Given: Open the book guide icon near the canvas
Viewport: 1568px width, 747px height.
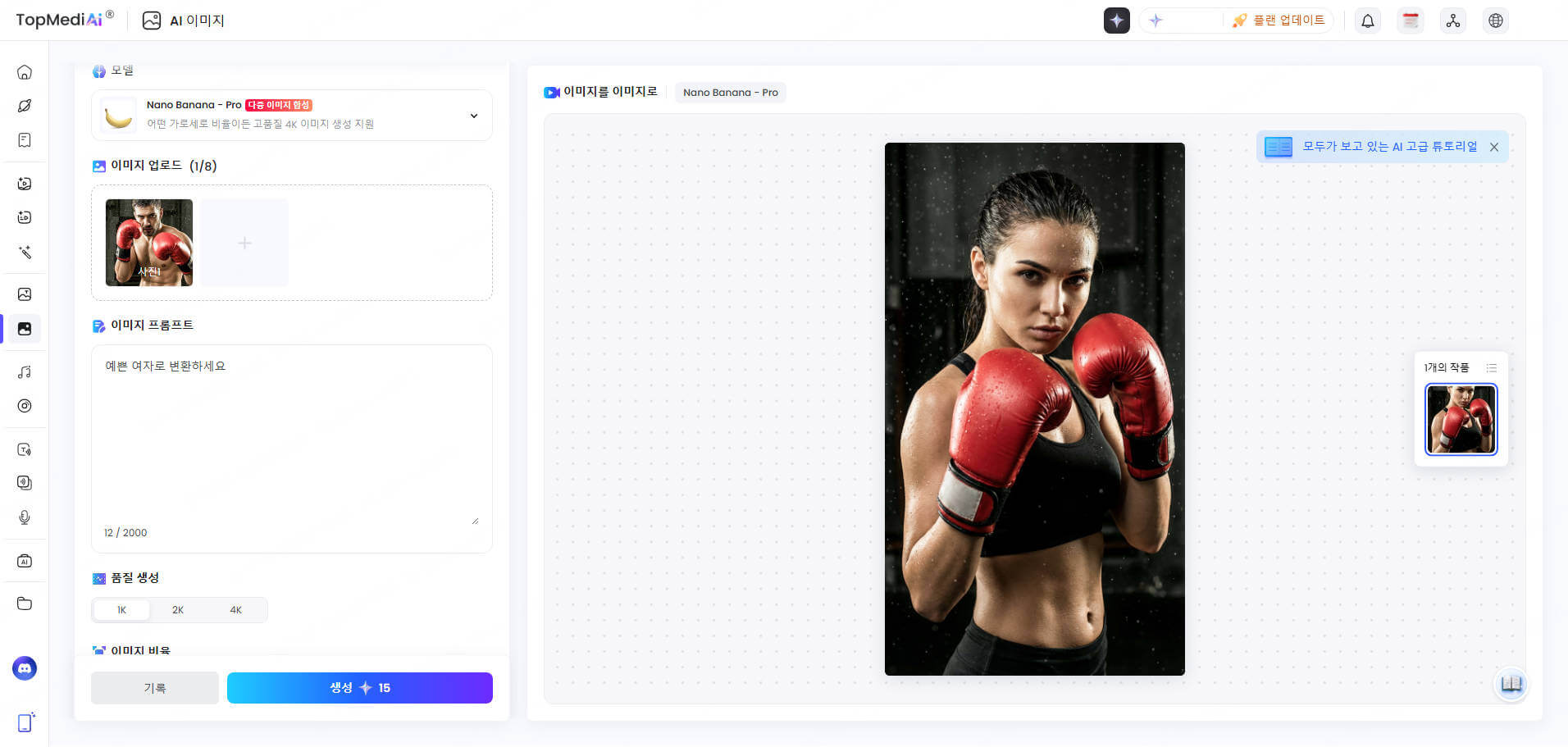Looking at the screenshot, I should pos(1511,684).
